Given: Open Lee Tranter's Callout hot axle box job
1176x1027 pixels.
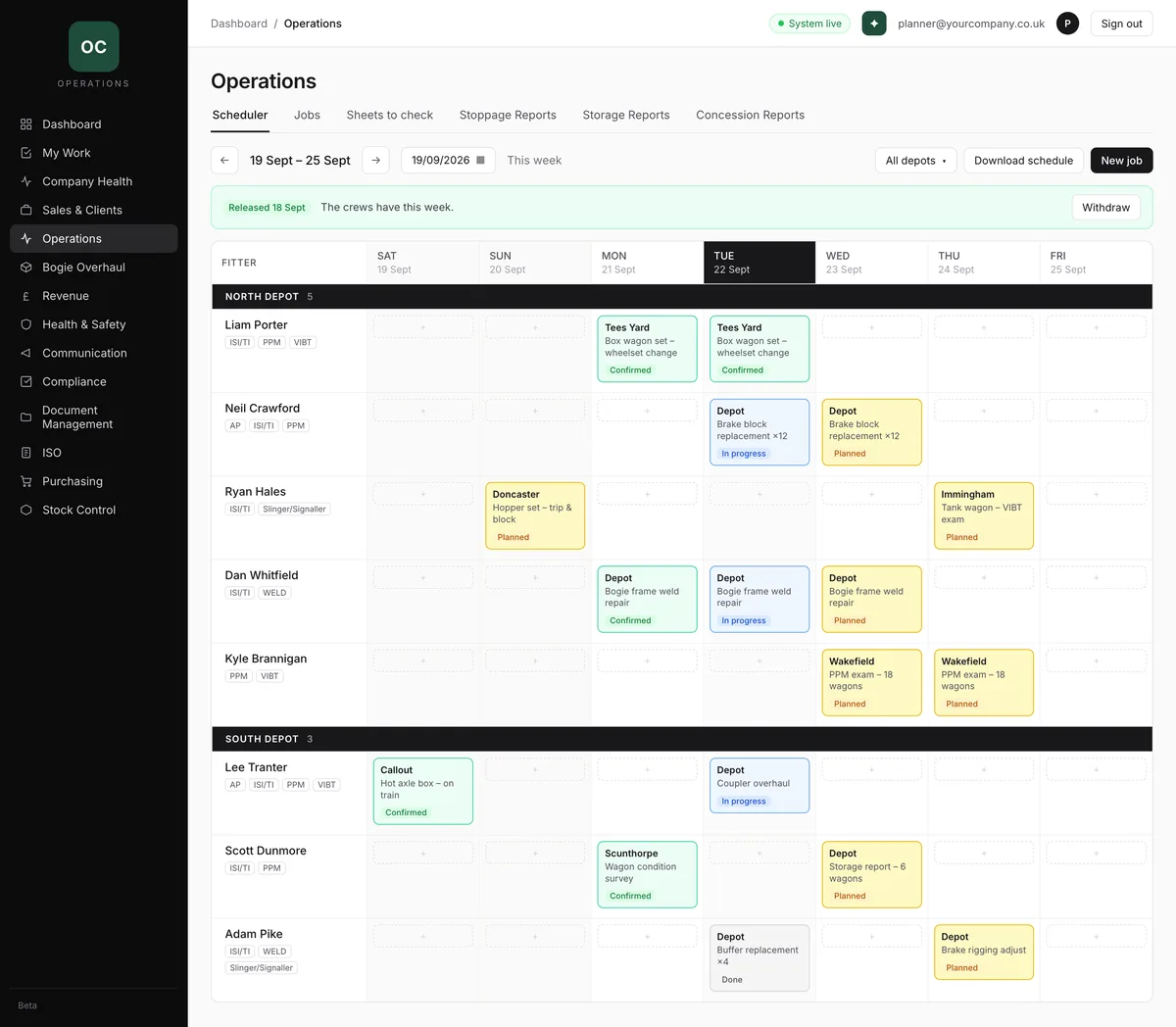Looking at the screenshot, I should tap(422, 791).
